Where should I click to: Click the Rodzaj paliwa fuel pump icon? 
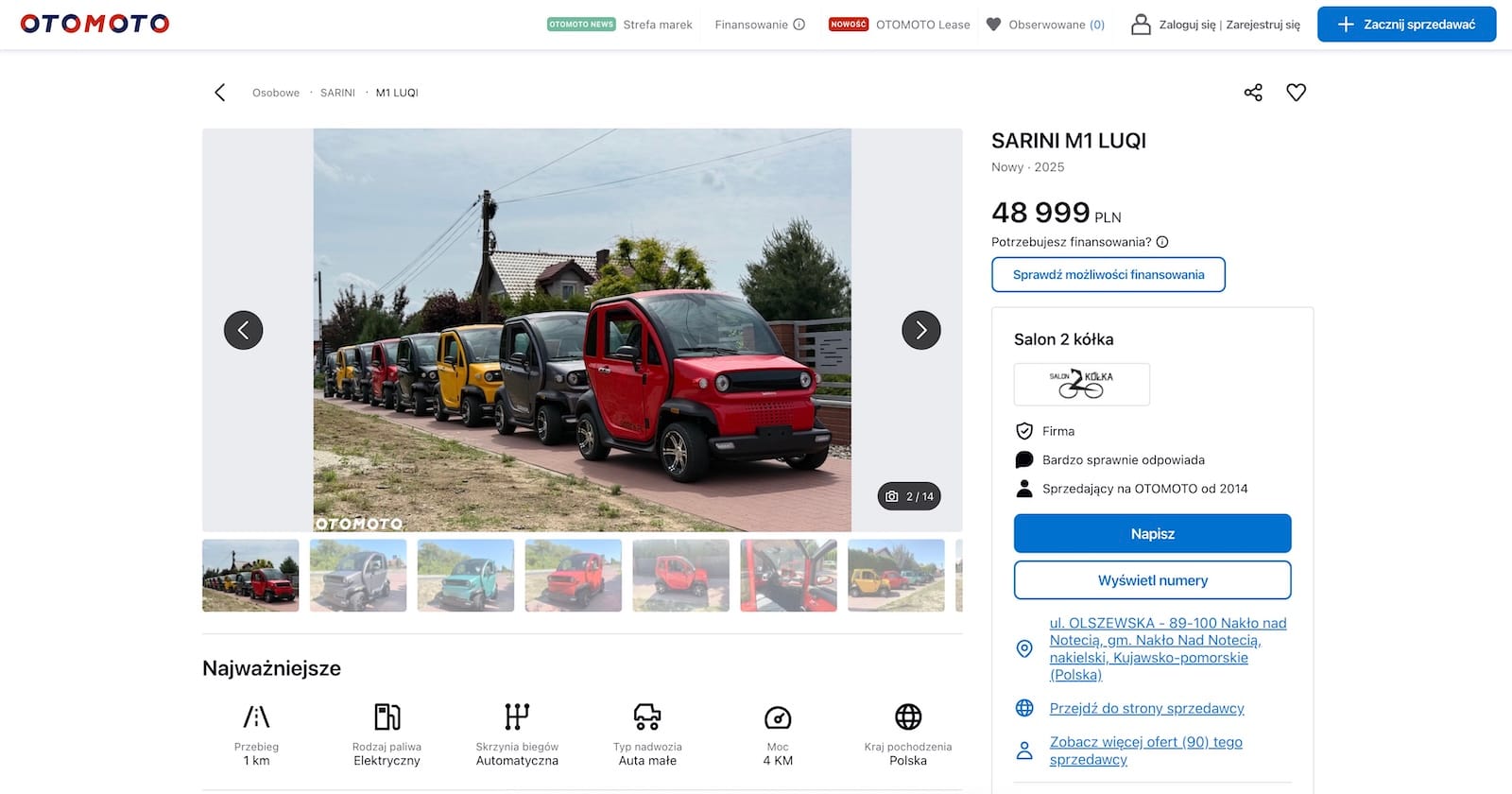[387, 716]
